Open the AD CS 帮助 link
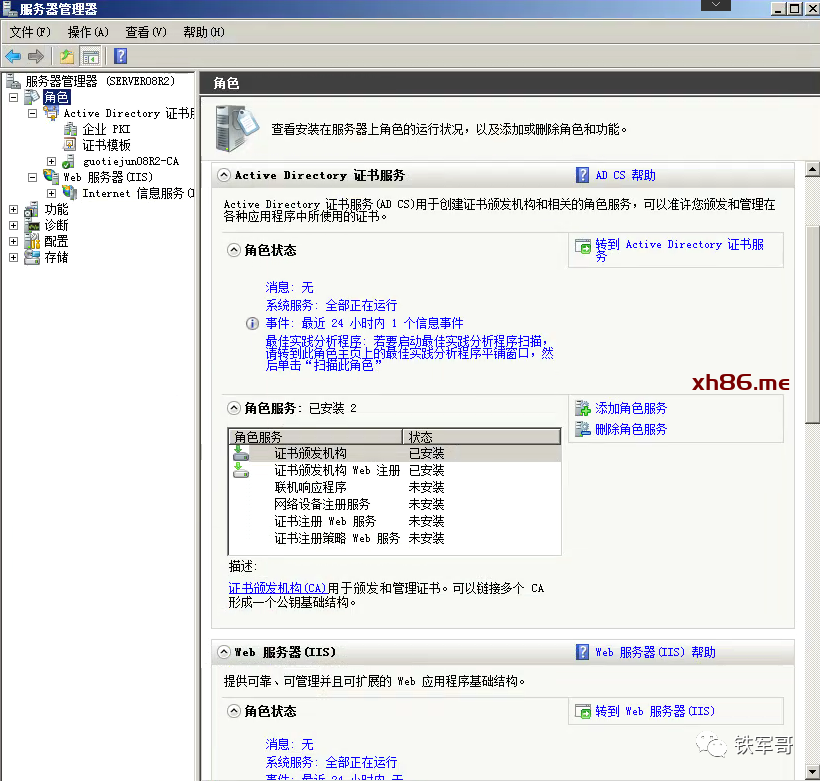Screen dimensions: 820x781 pyautogui.click(x=625, y=175)
